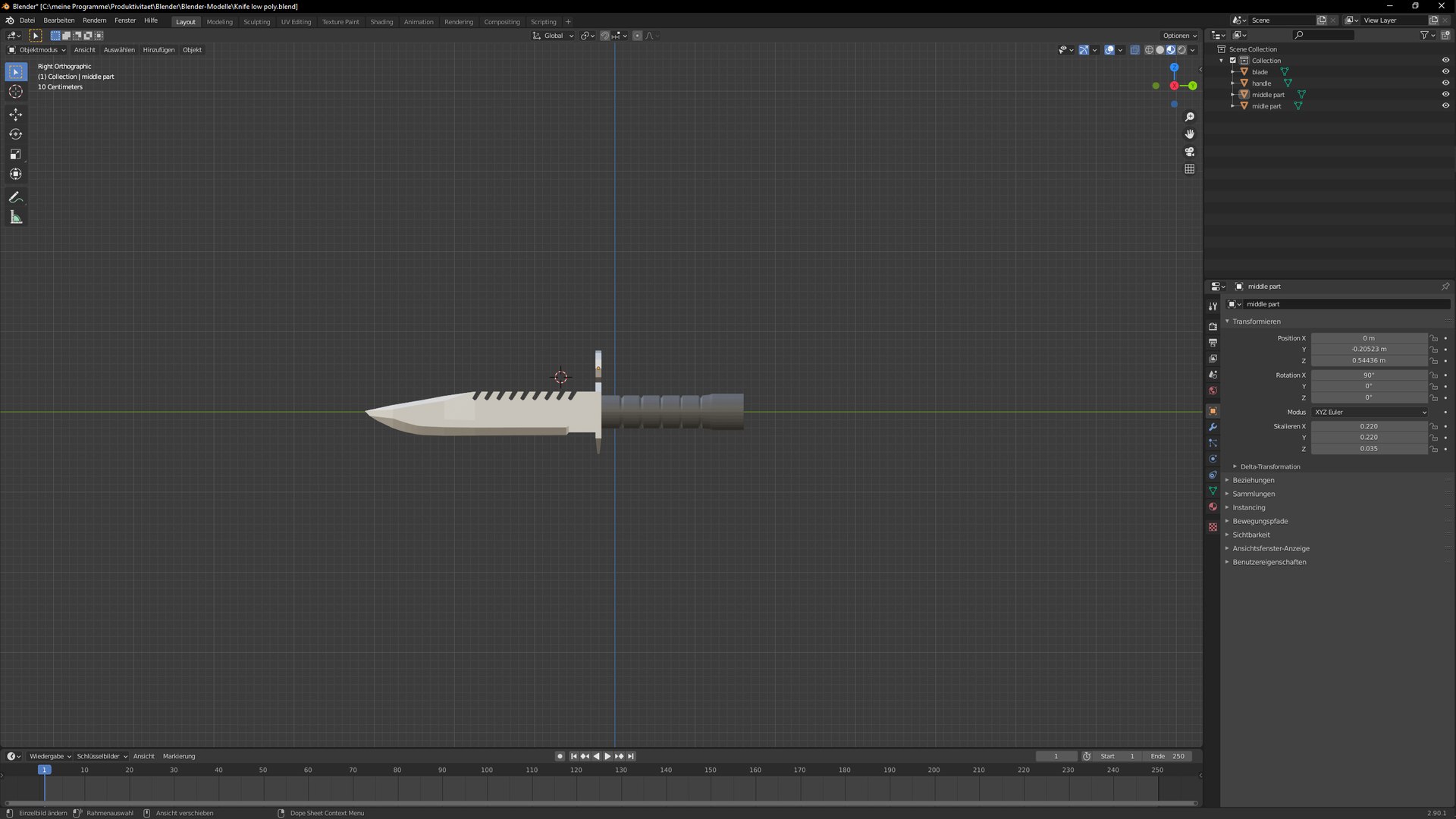This screenshot has width=1456, height=819.
Task: Open the Bearbeiten menu
Action: pos(59,20)
